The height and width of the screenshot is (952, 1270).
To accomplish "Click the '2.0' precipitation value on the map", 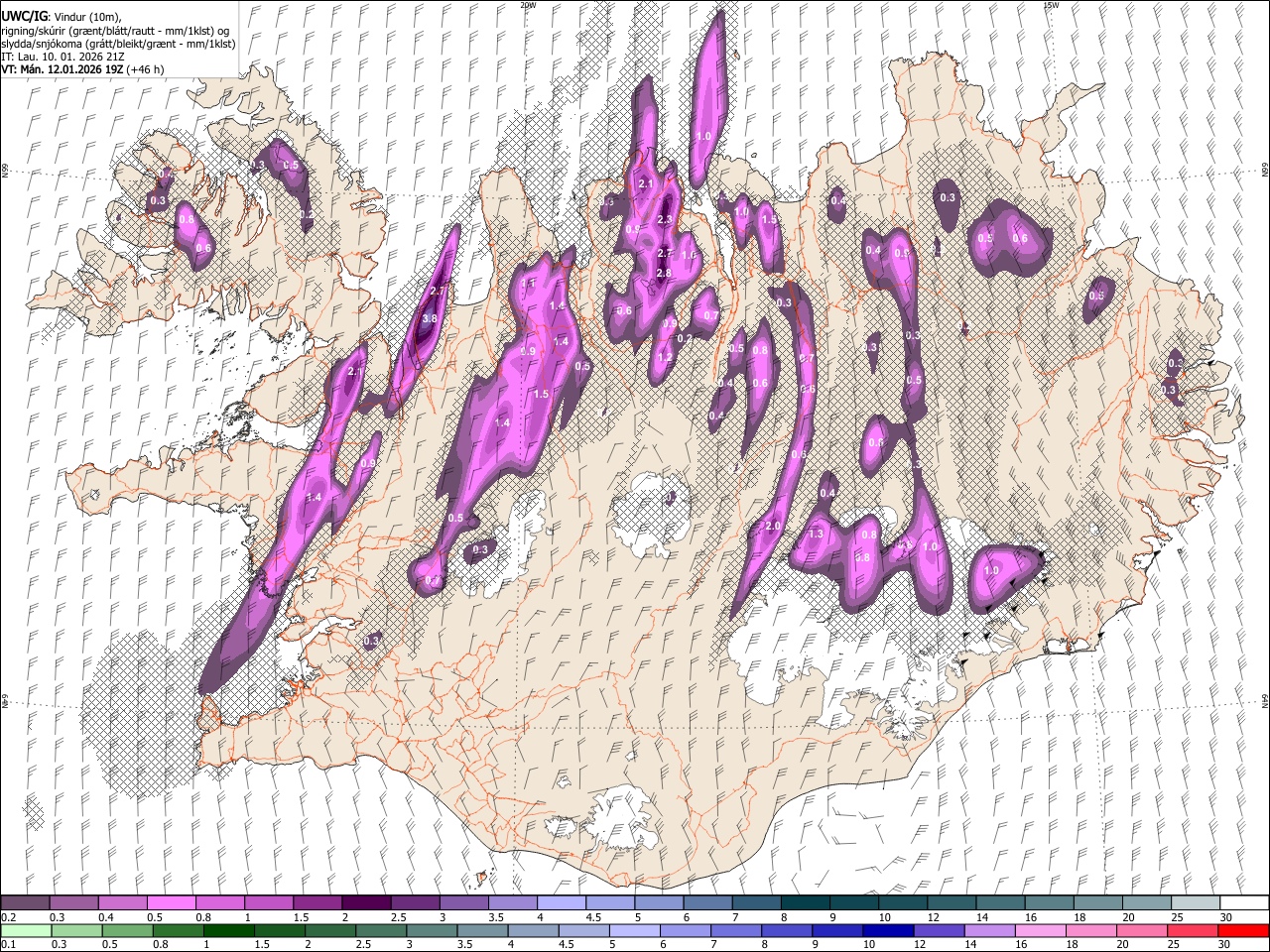I will pos(774,526).
